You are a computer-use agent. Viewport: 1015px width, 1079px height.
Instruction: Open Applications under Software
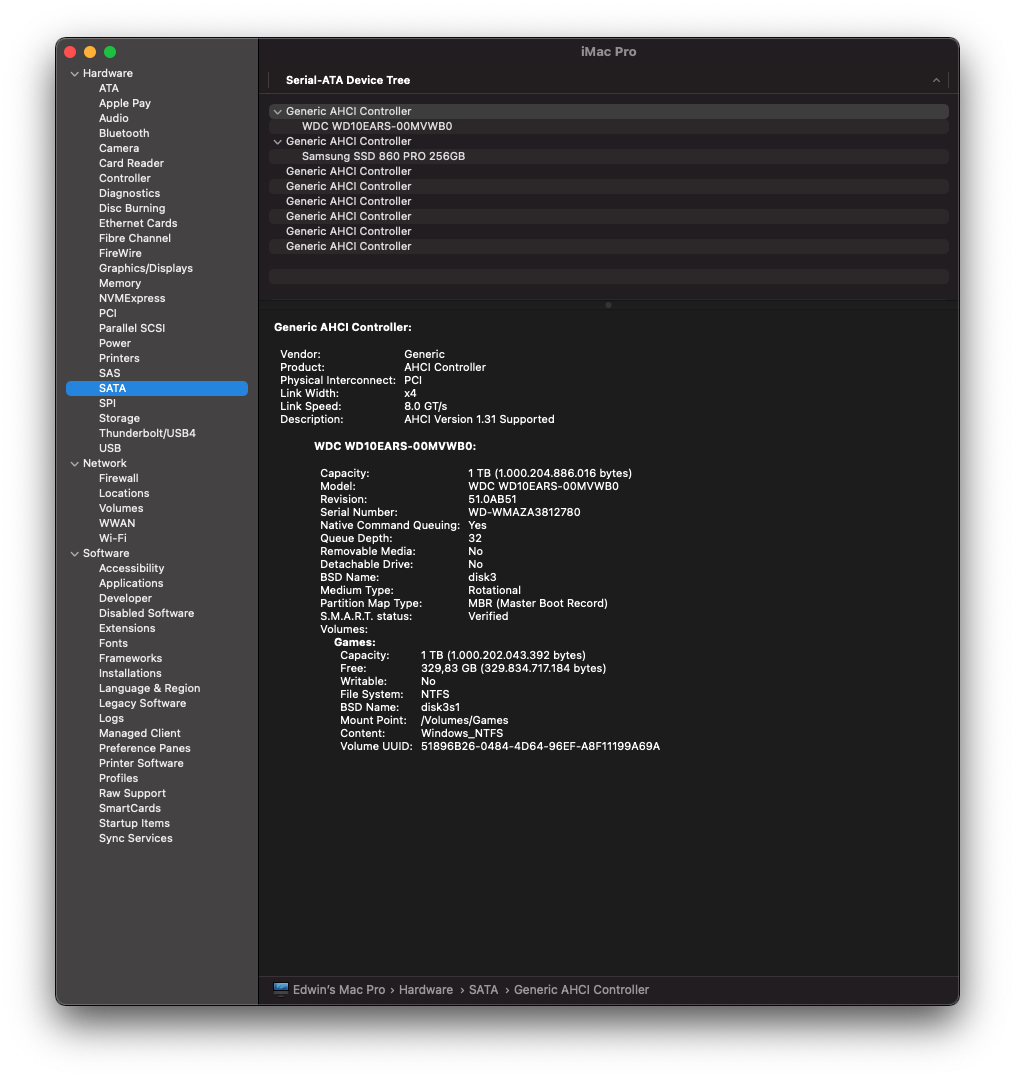131,583
